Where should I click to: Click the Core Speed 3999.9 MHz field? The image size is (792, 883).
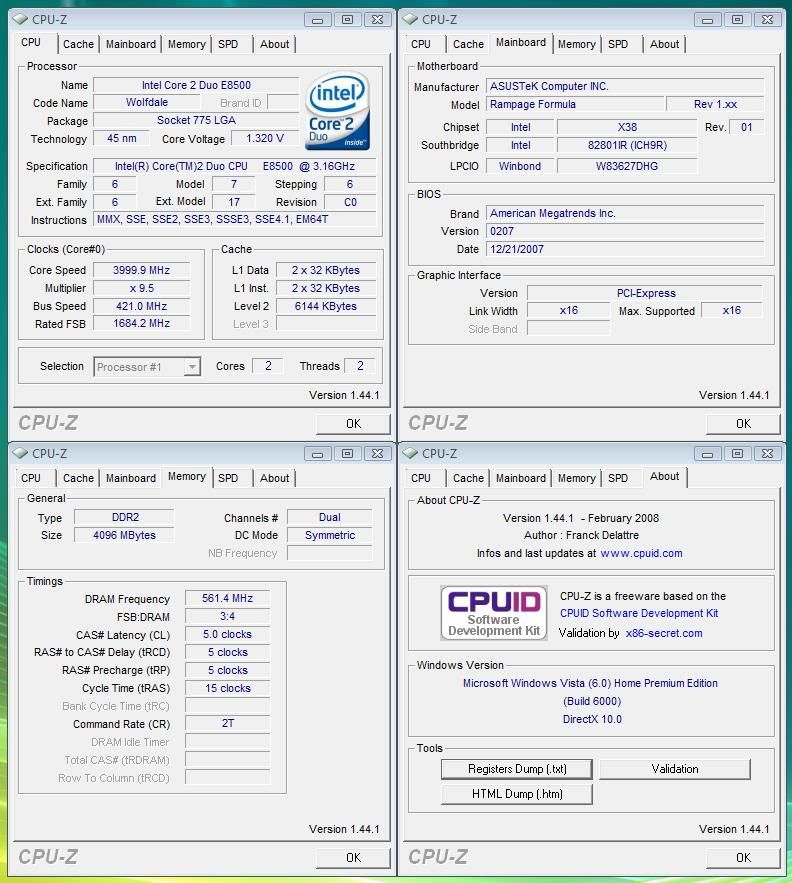141,270
